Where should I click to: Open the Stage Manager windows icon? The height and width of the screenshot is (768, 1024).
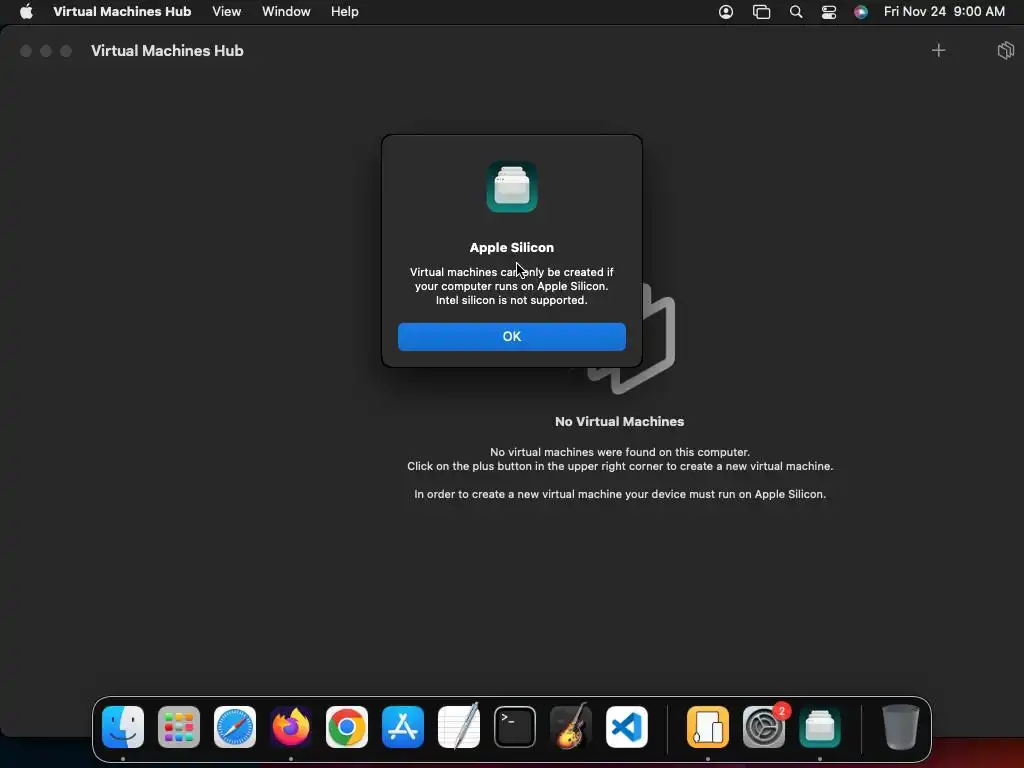point(761,12)
